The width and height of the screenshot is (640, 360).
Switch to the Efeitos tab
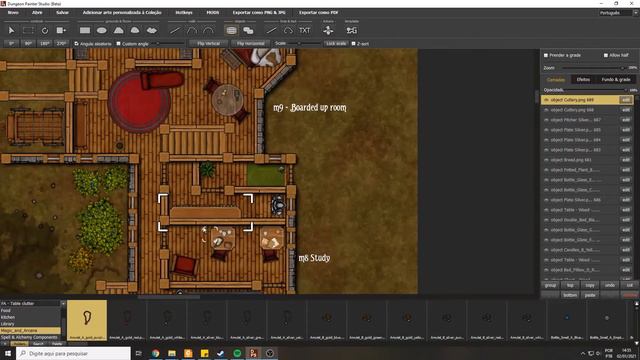[x=583, y=80]
